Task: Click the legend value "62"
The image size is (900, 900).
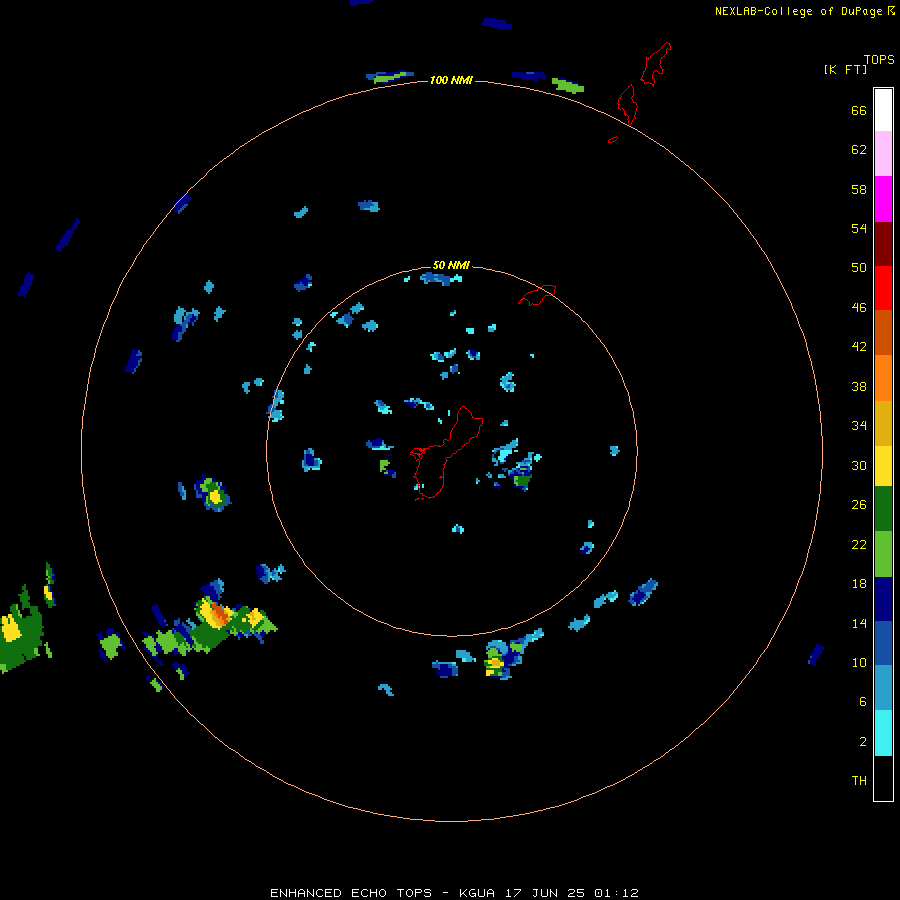Action: coord(859,150)
